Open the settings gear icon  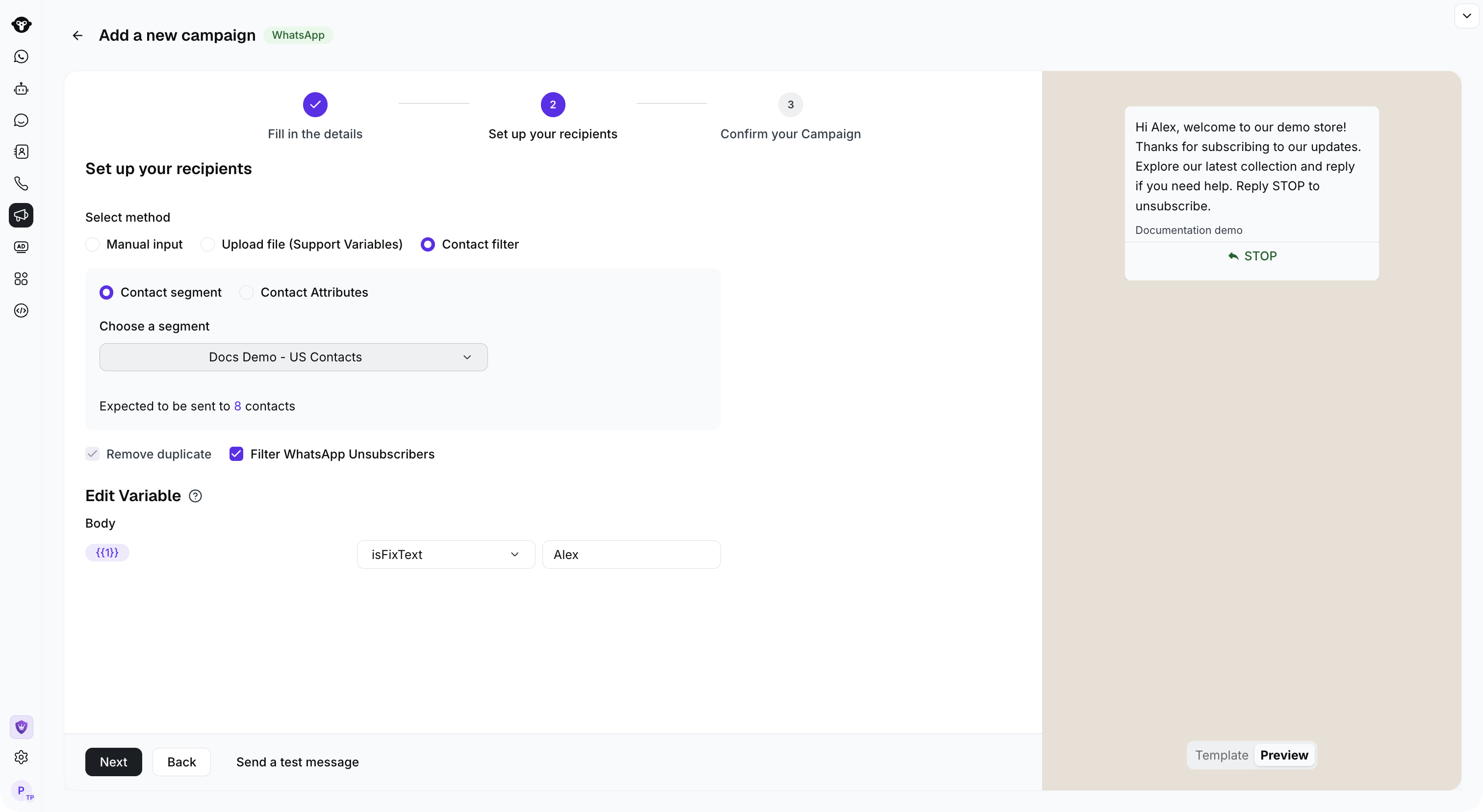pos(21,758)
